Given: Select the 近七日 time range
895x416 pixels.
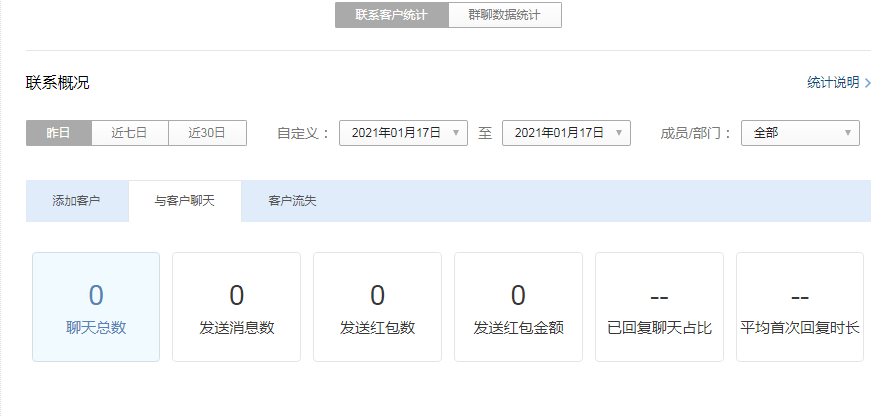Looking at the screenshot, I should 130,133.
